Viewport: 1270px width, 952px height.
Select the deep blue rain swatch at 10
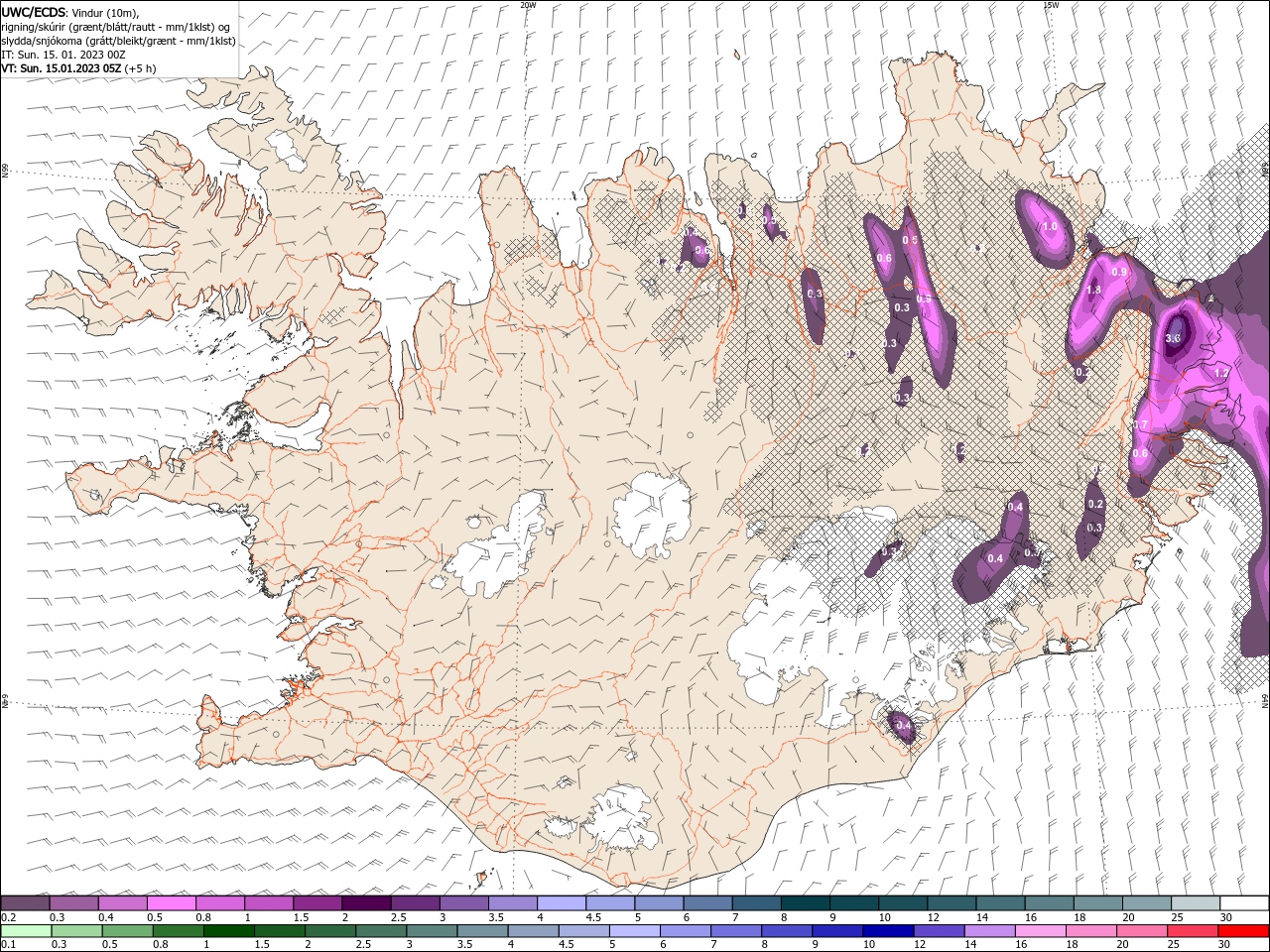(888, 931)
